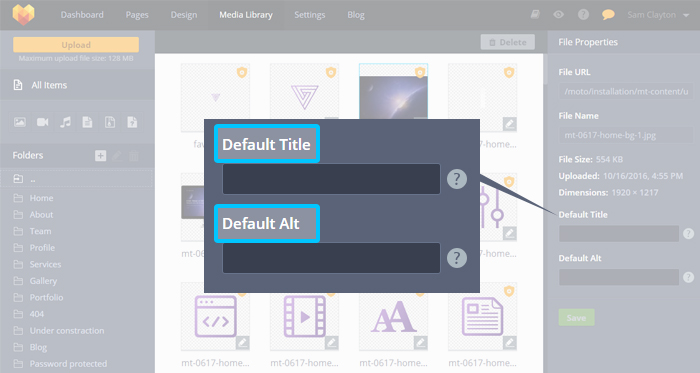Click the media grid vertical scrollbar
The width and height of the screenshot is (700, 373).
546,68
